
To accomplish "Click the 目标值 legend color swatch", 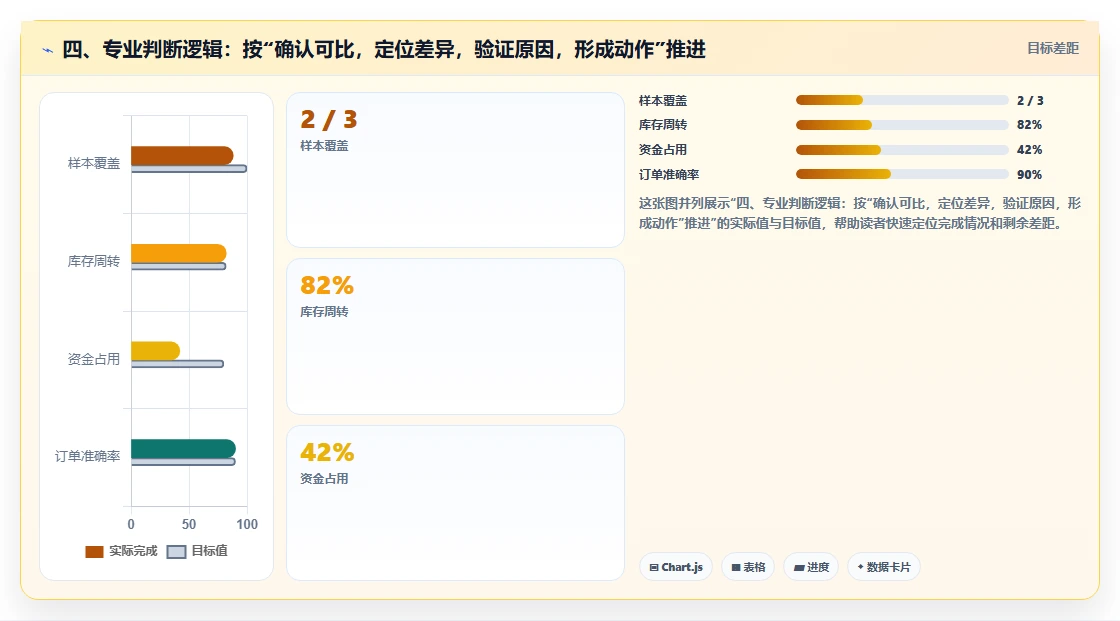I will coord(176,552).
